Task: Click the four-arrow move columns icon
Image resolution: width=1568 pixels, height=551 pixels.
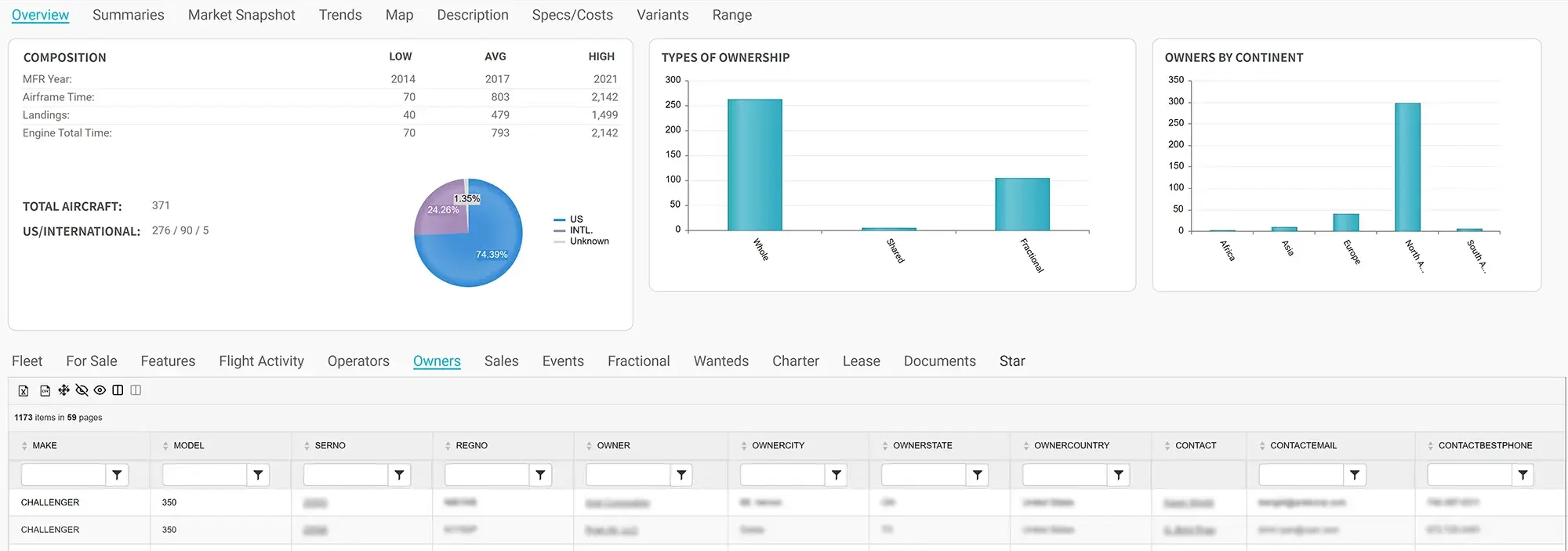Action: [x=64, y=390]
